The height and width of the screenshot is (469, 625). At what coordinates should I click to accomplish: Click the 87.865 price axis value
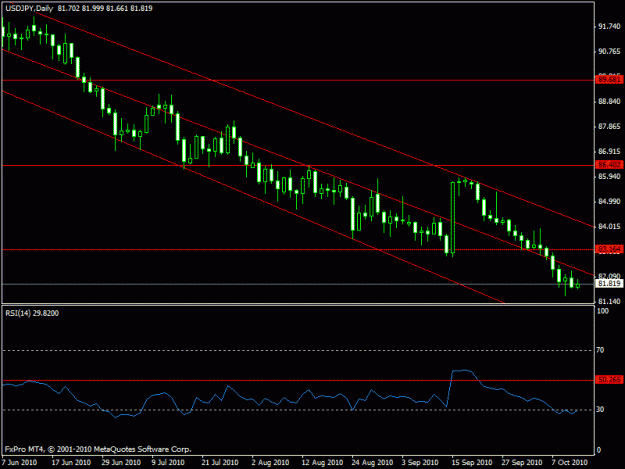(609, 127)
